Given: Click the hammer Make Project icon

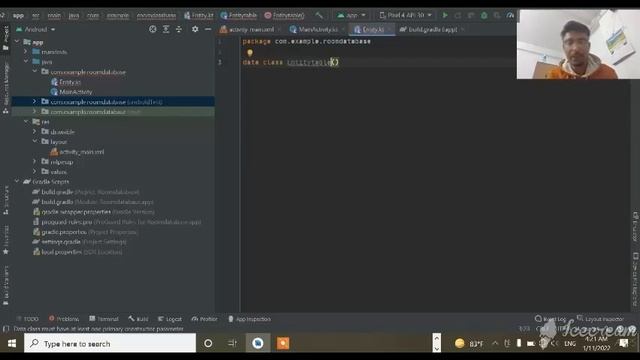Looking at the screenshot, I should click(319, 16).
